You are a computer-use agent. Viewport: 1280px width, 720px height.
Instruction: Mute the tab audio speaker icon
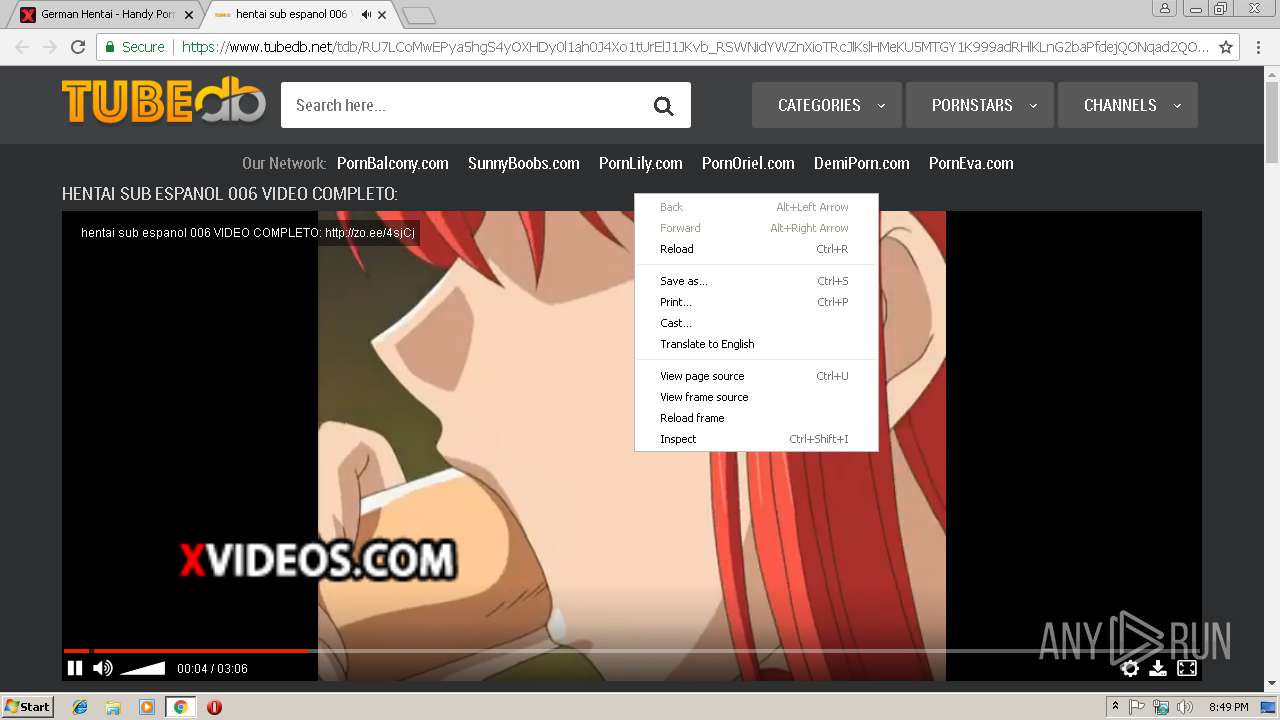[367, 14]
